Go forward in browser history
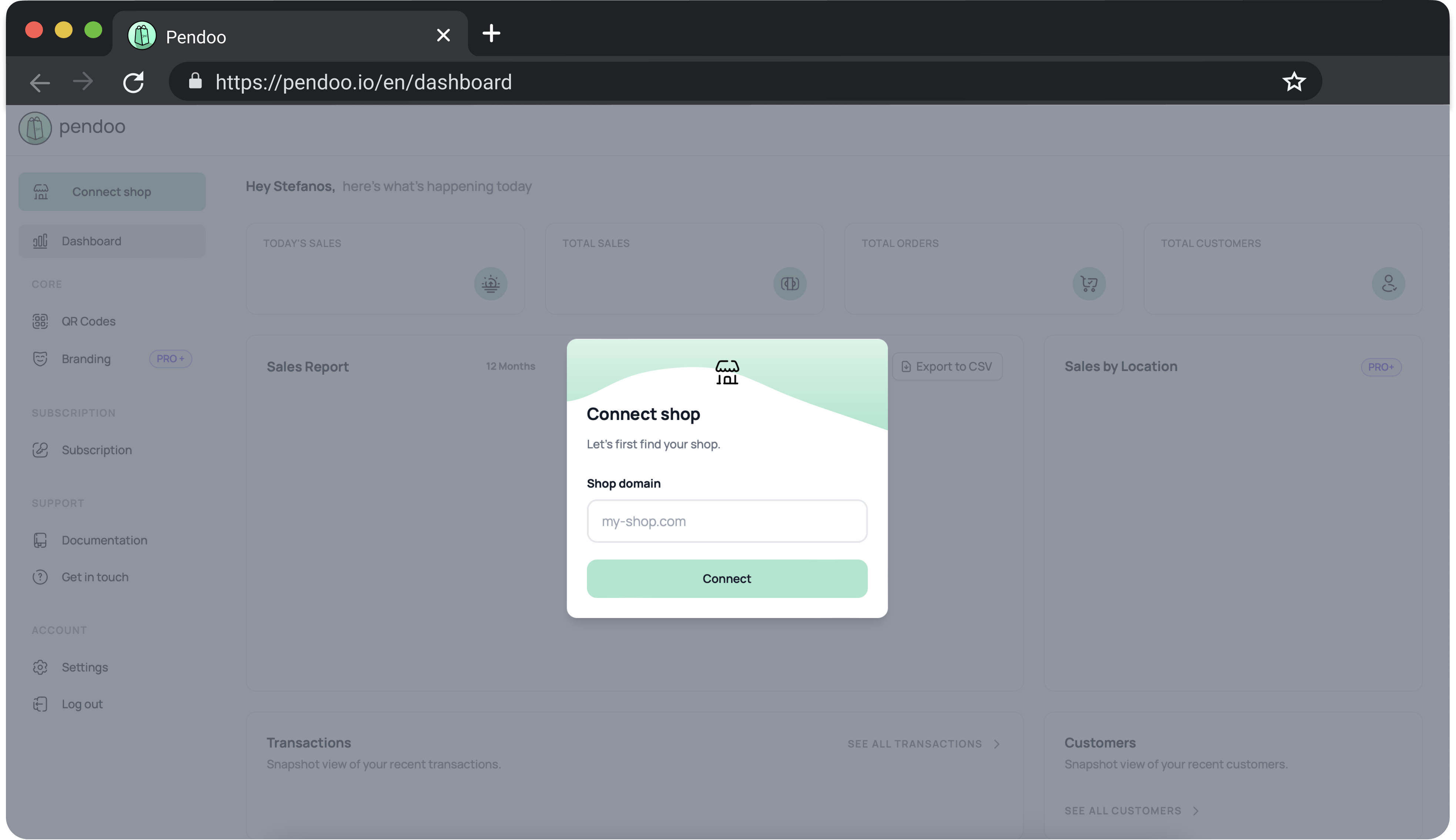 point(83,81)
